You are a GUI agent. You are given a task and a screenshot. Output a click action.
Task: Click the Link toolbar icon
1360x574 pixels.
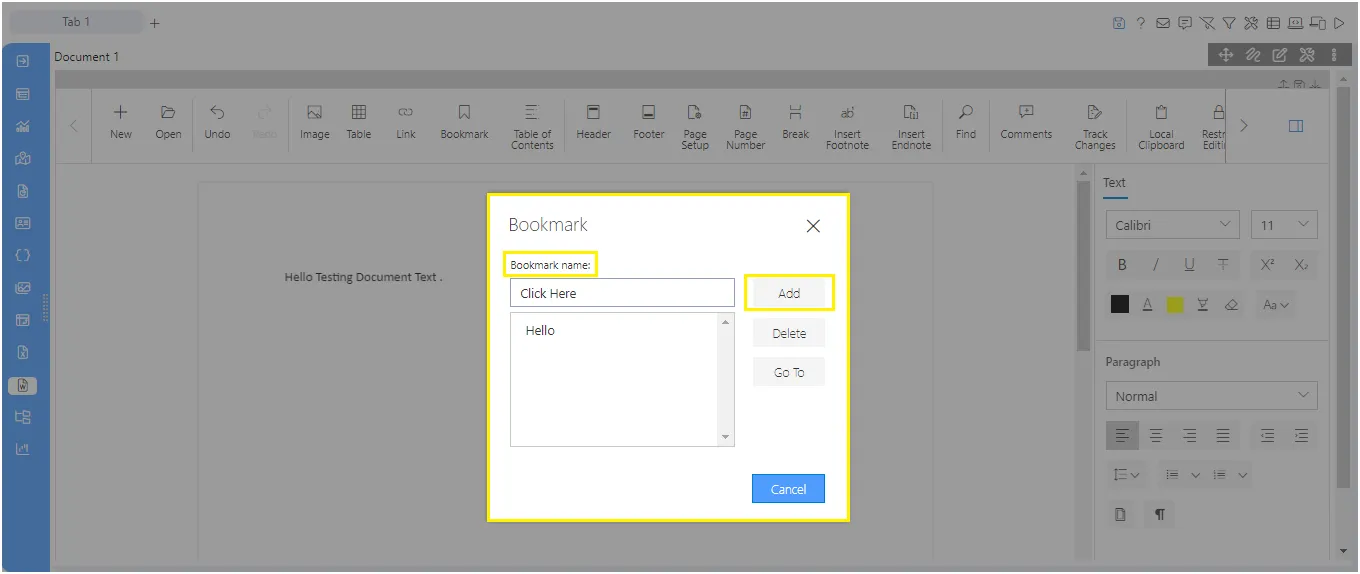pos(405,124)
